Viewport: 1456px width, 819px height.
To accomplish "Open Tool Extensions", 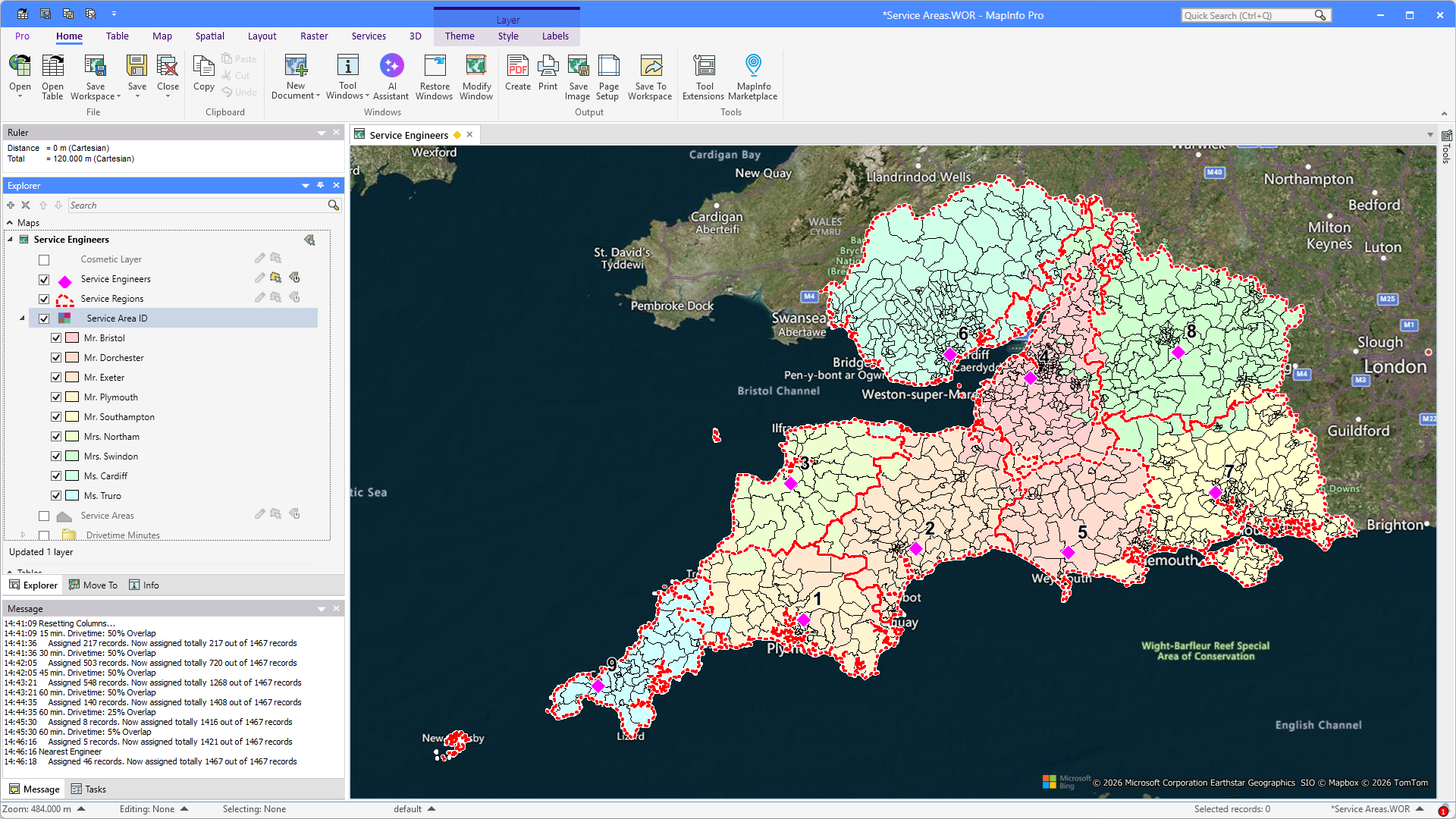I will [704, 77].
